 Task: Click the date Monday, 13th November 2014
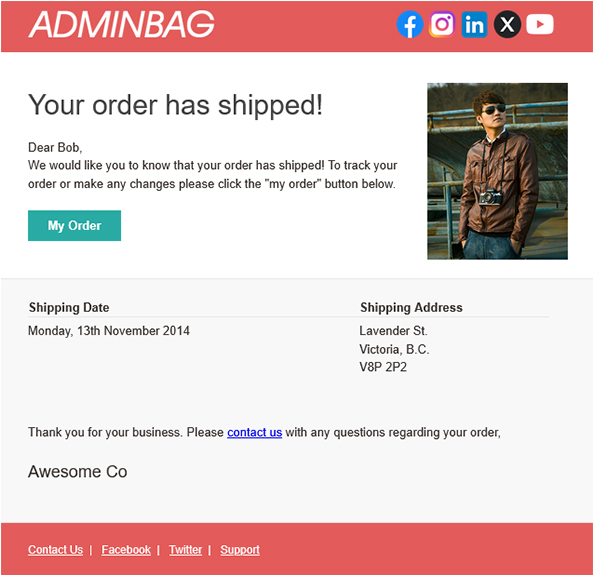point(109,331)
